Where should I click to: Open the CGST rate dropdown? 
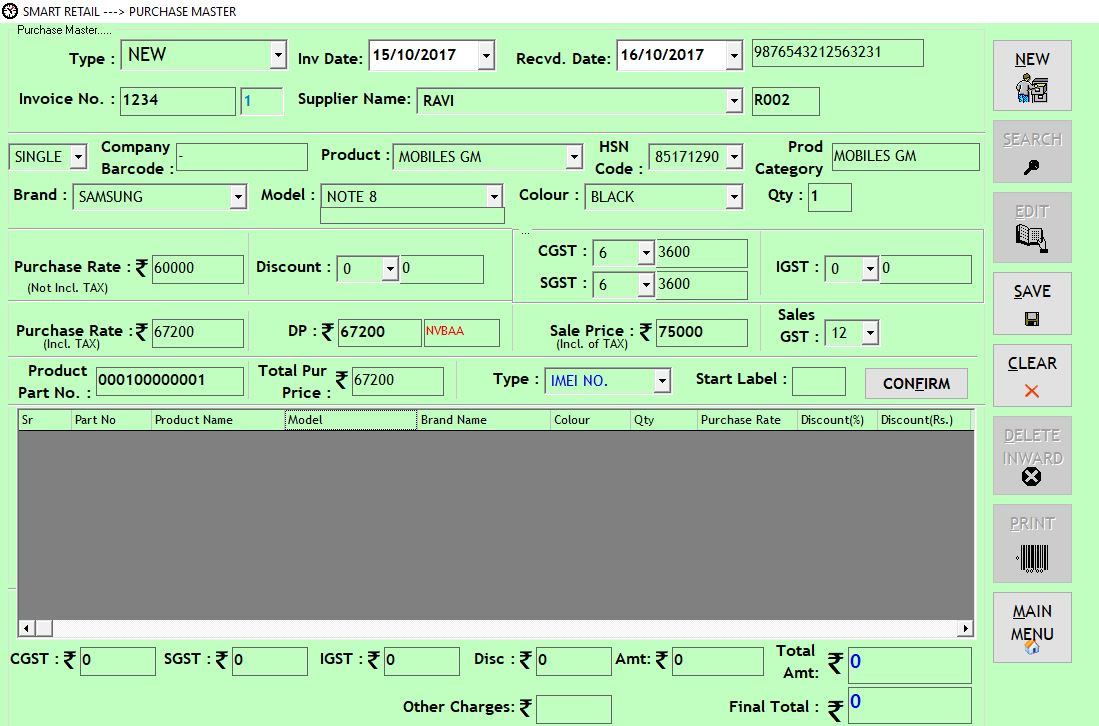(x=646, y=252)
